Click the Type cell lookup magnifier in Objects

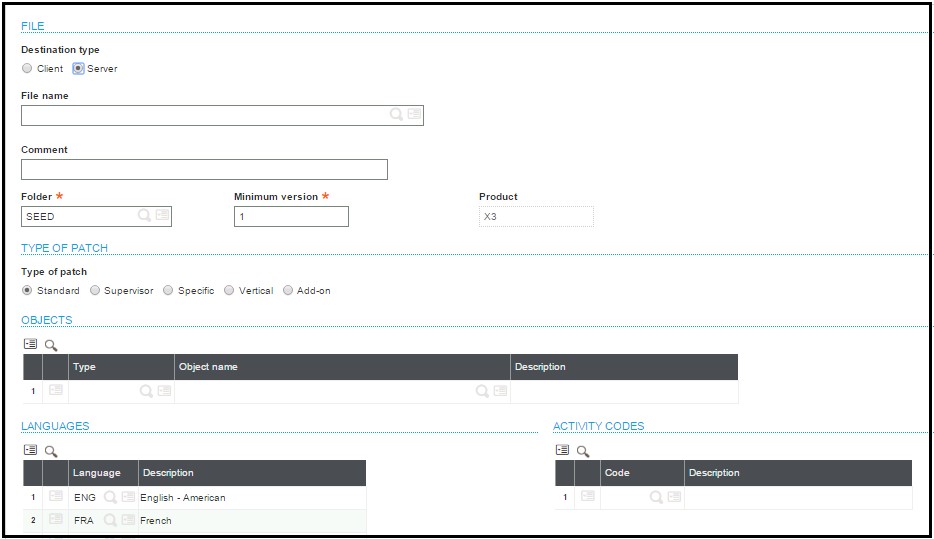[x=146, y=391]
